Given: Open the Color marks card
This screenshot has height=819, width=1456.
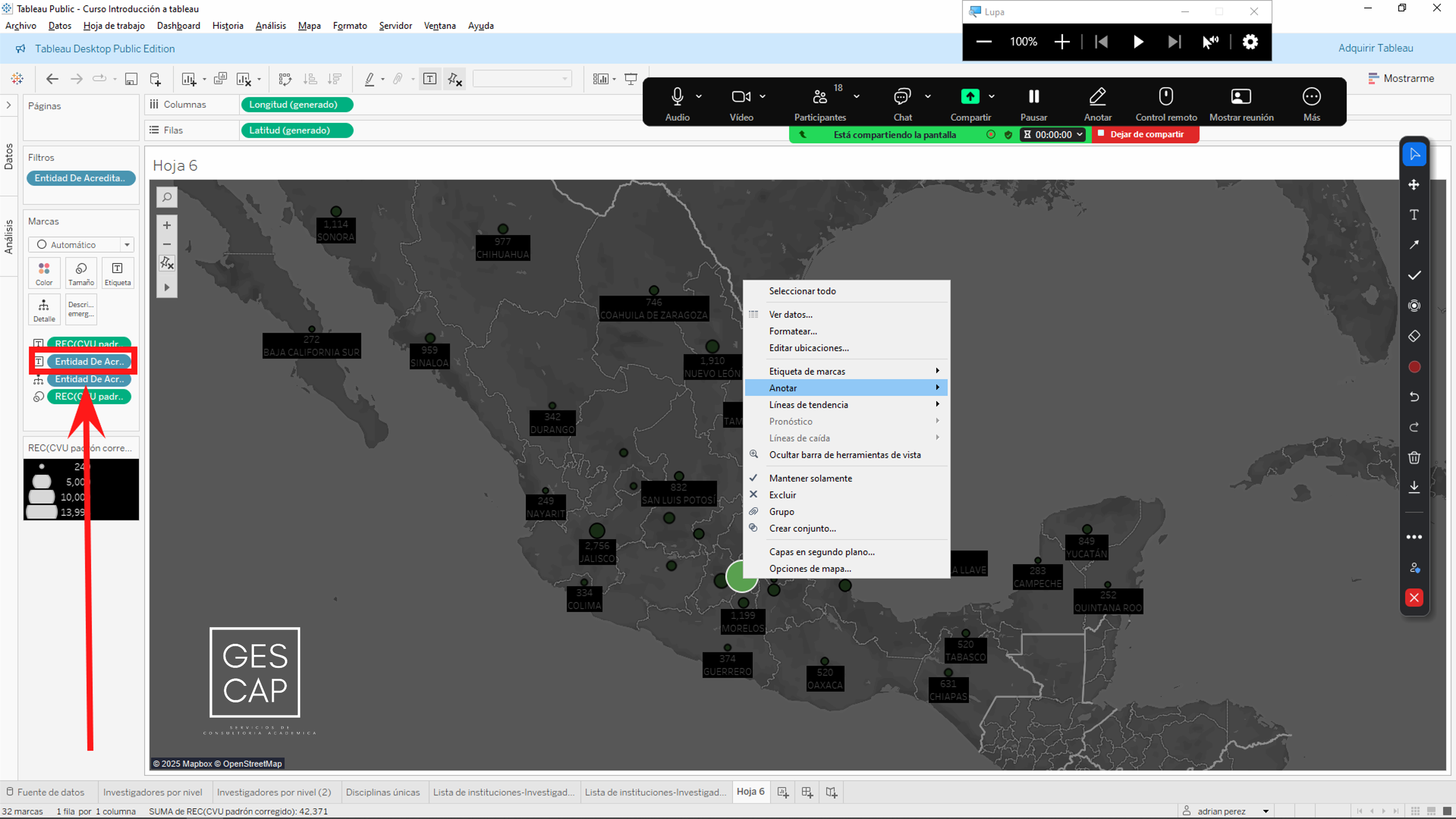Looking at the screenshot, I should 44,273.
